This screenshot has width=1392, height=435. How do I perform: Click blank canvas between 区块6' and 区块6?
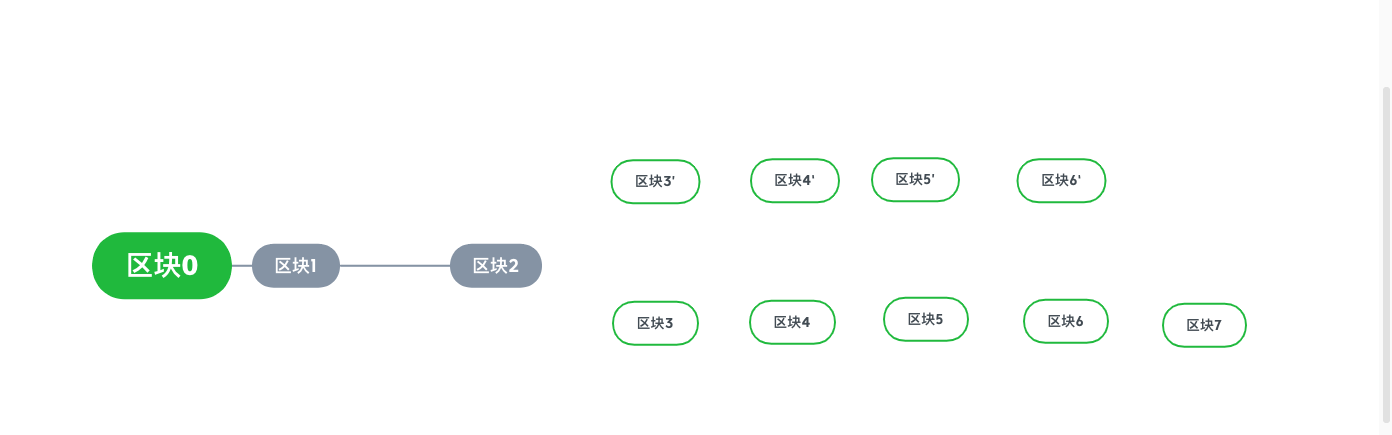pos(1063,251)
